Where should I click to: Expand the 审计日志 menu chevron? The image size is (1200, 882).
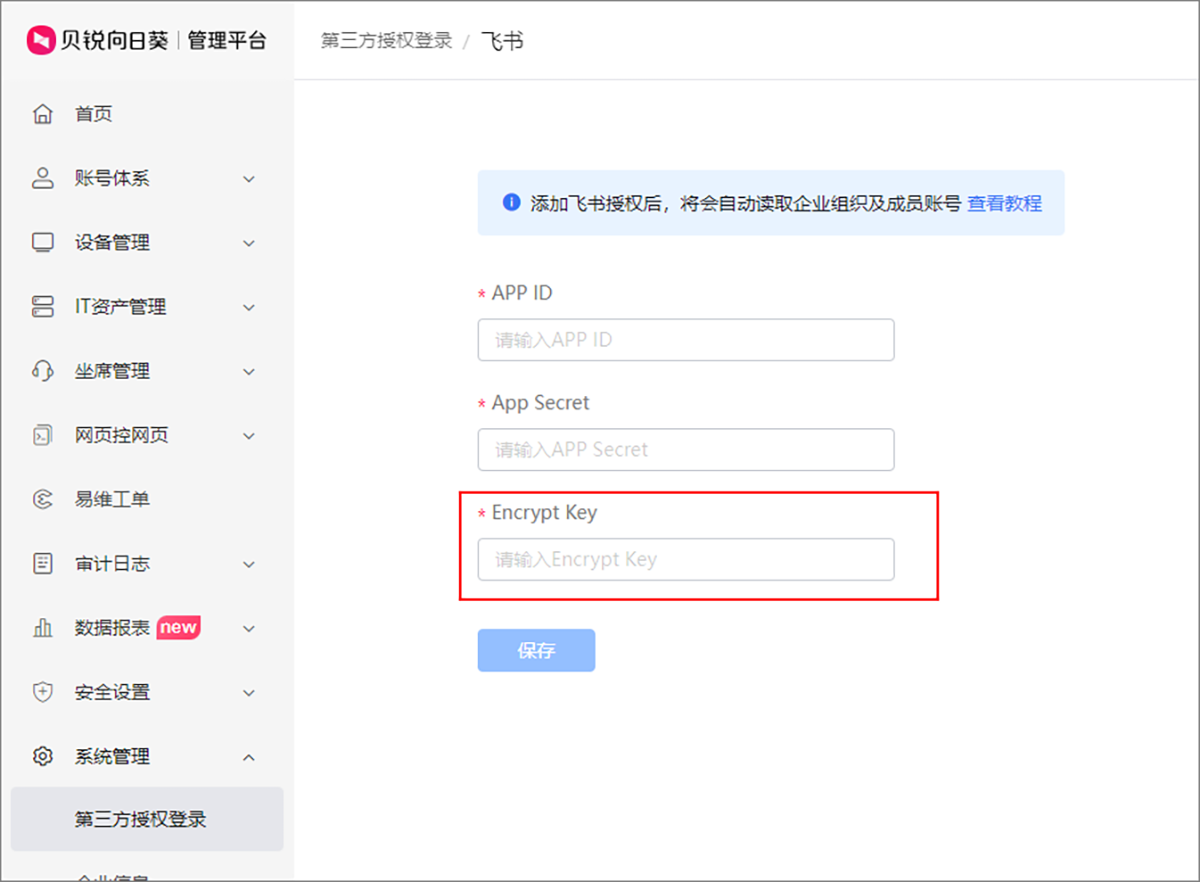[x=249, y=564]
